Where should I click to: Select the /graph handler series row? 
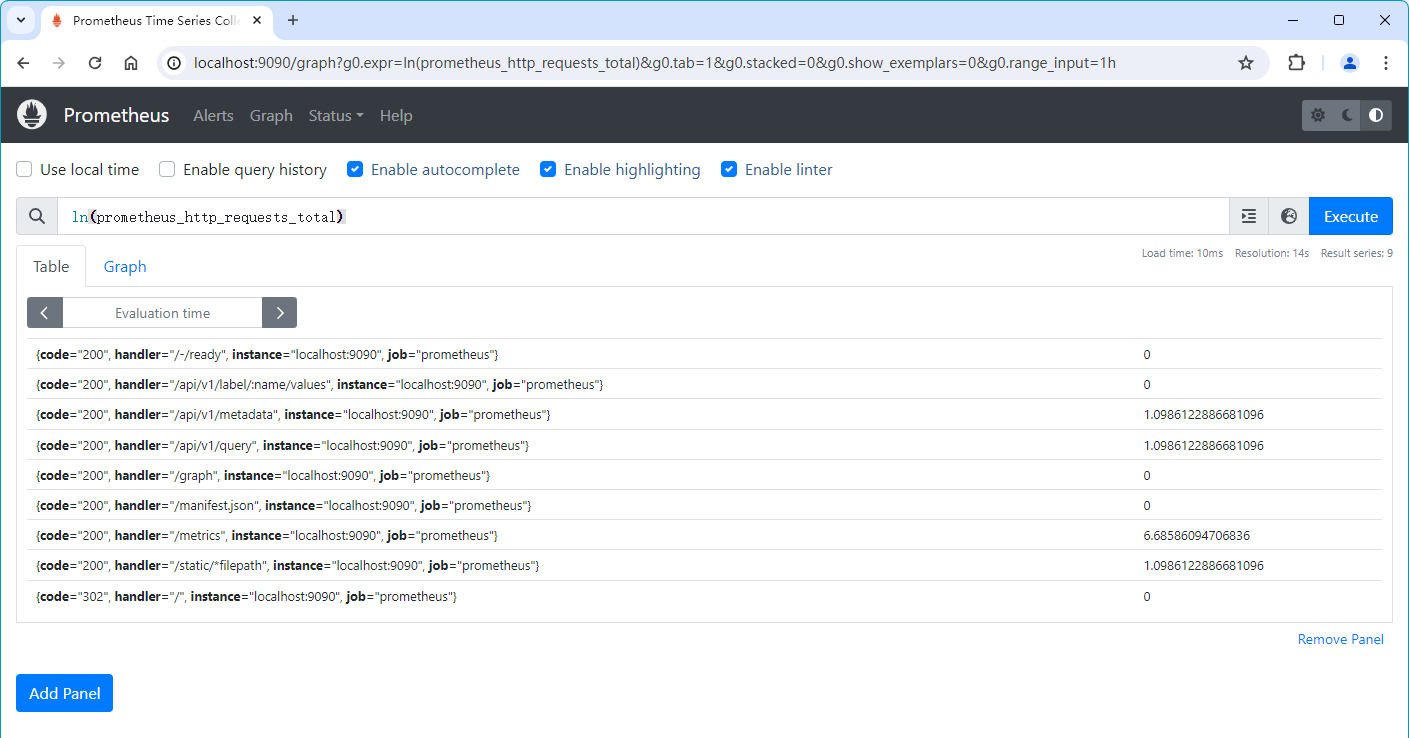click(704, 475)
